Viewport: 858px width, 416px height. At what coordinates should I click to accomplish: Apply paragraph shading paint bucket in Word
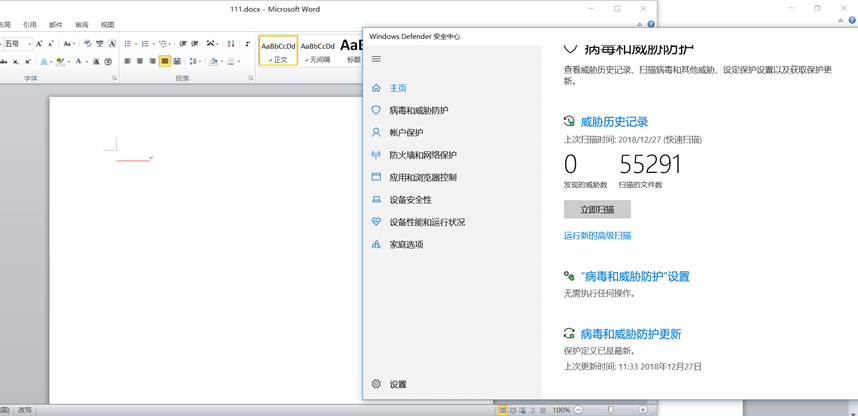pyautogui.click(x=214, y=61)
